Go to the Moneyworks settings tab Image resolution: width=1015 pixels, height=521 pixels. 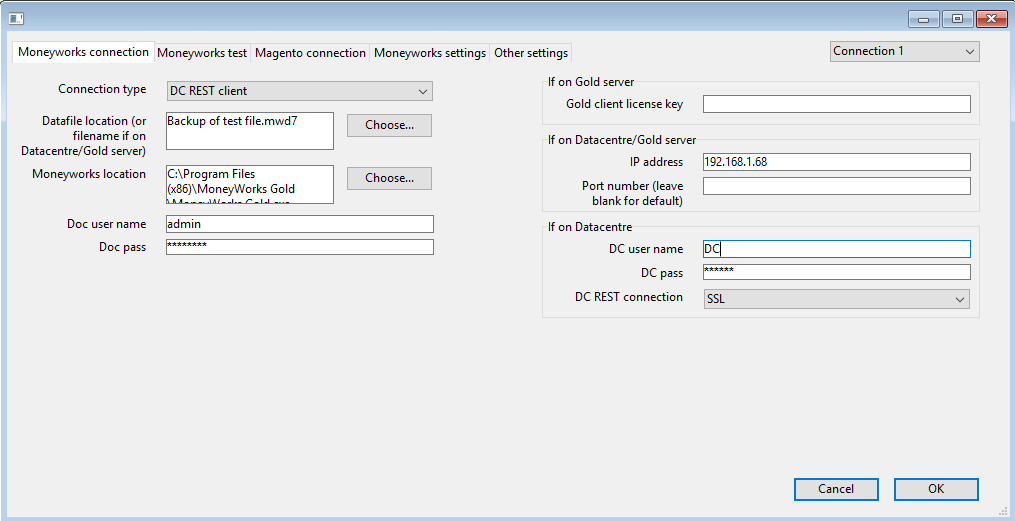[x=430, y=53]
